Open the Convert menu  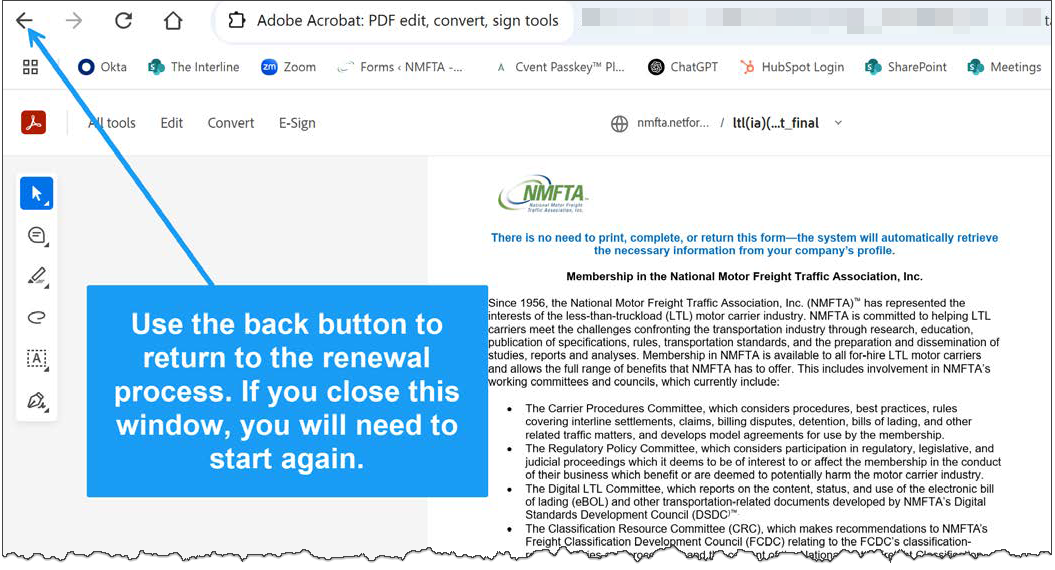pyautogui.click(x=231, y=123)
